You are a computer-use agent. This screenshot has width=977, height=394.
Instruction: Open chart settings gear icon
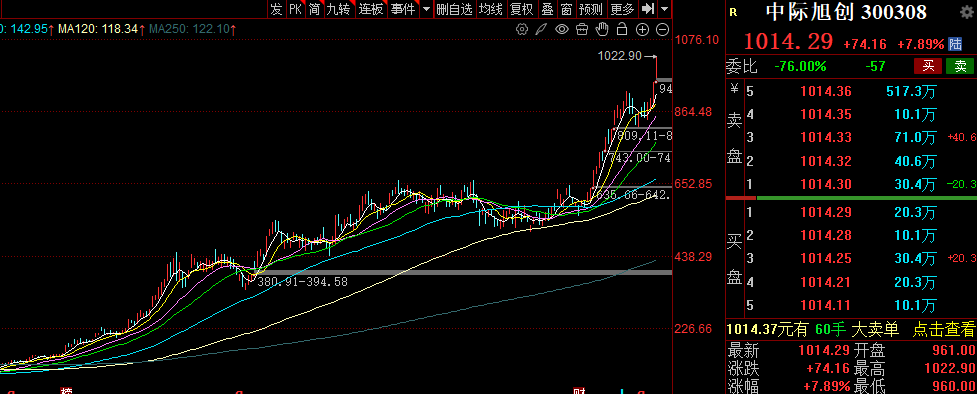522,29
